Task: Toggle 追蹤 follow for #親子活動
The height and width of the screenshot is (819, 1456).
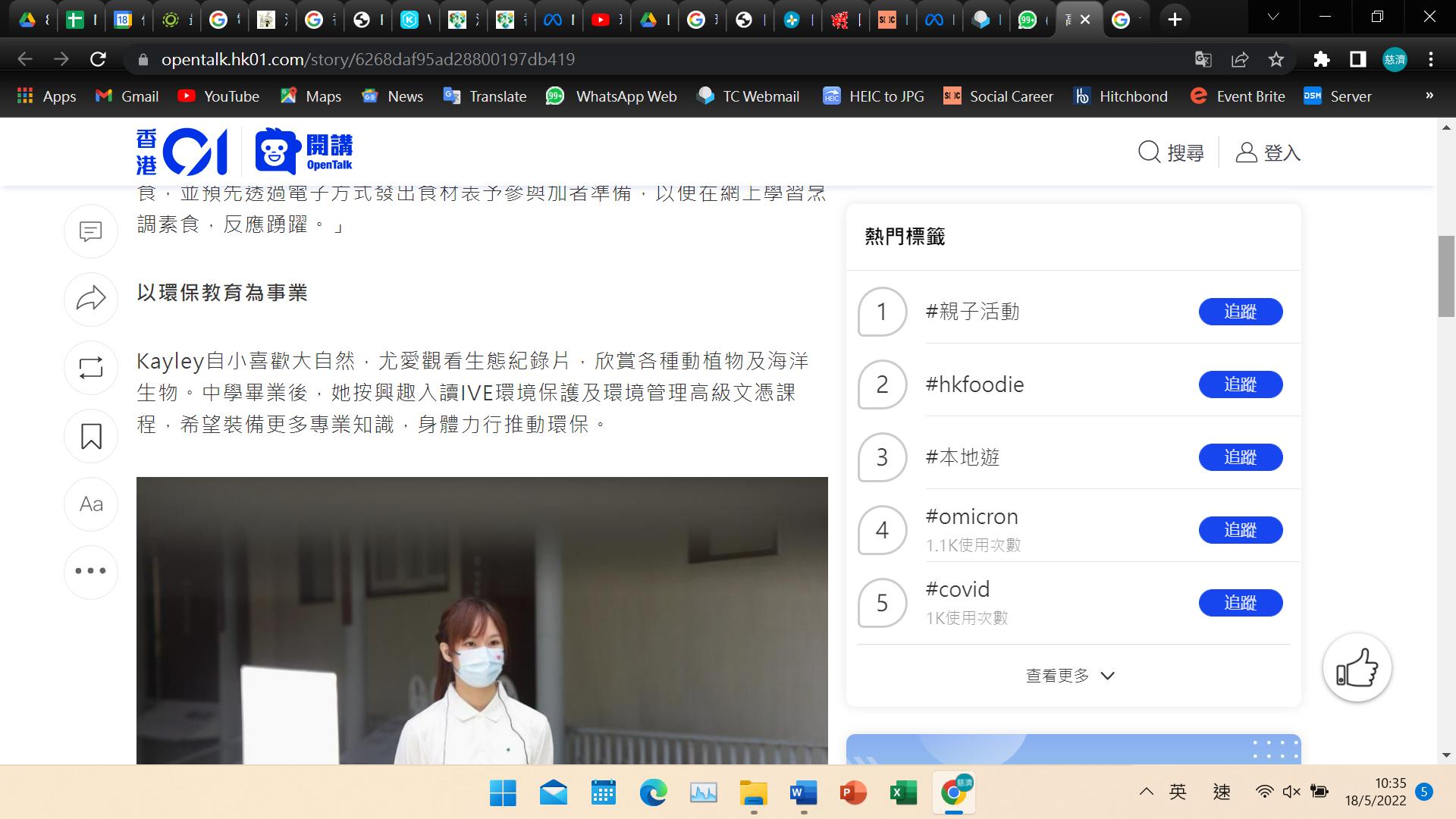Action: [x=1240, y=312]
